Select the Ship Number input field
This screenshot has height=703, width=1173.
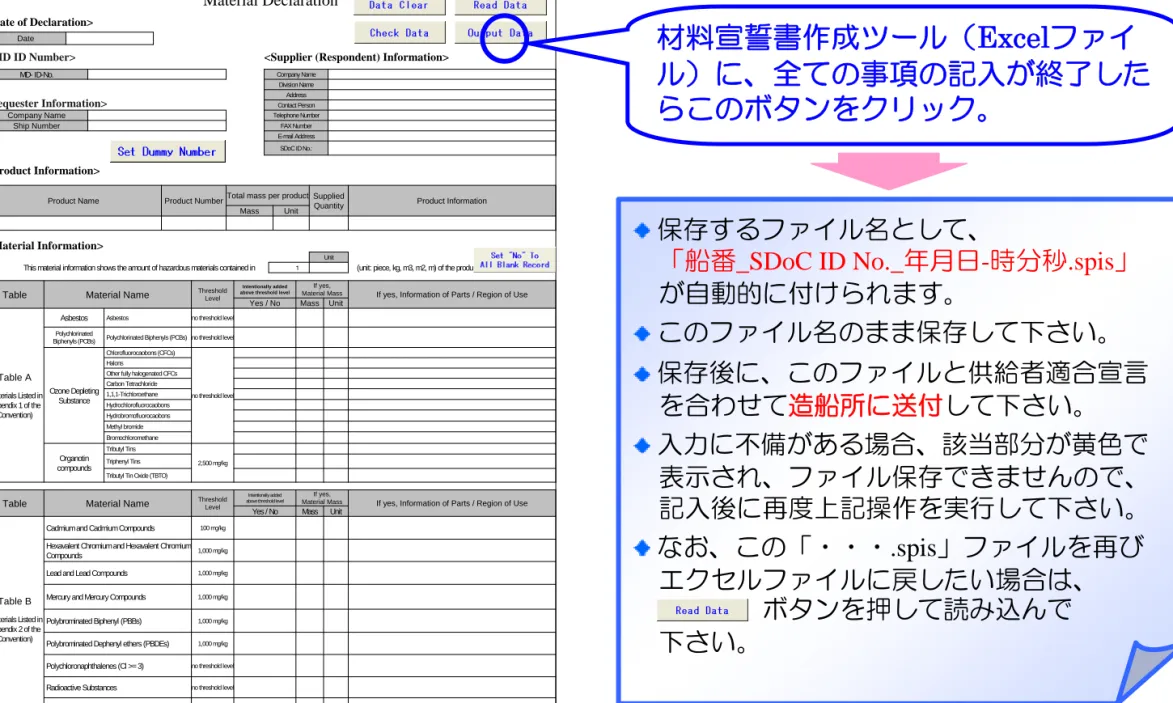tap(156, 126)
